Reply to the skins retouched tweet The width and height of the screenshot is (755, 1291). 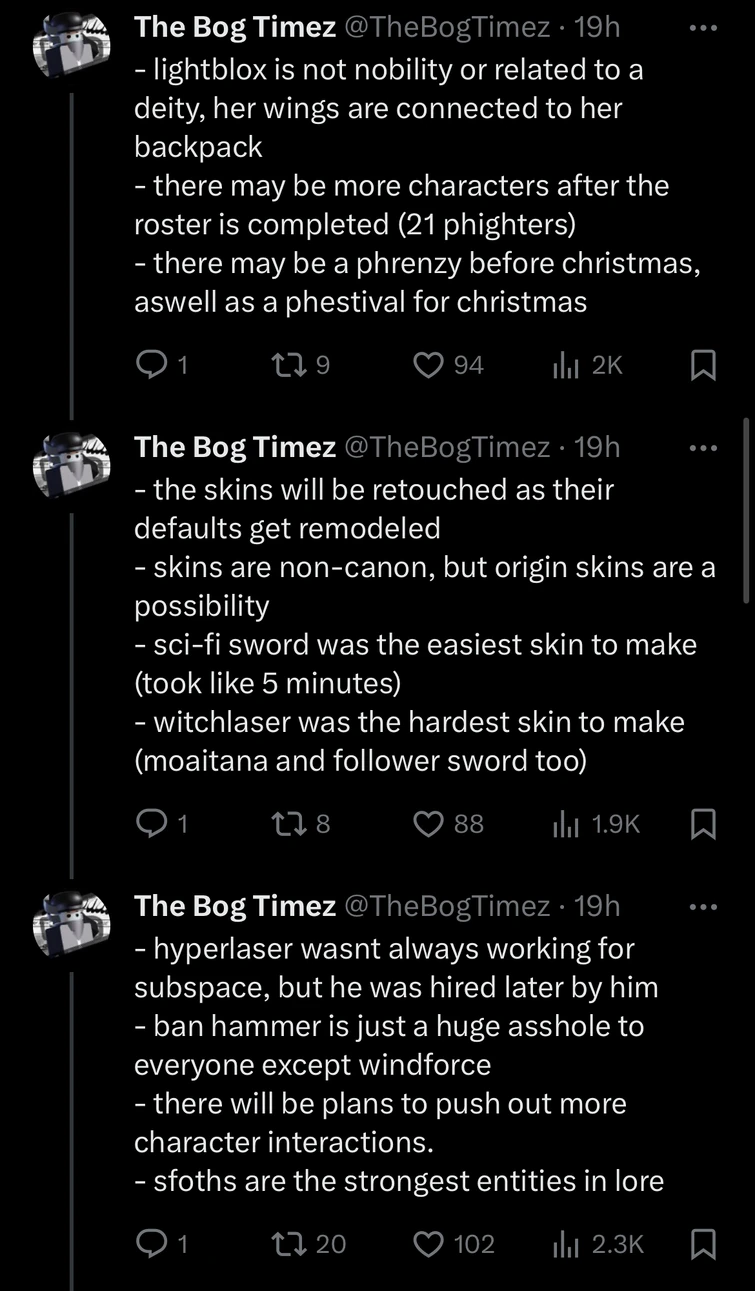pos(150,823)
